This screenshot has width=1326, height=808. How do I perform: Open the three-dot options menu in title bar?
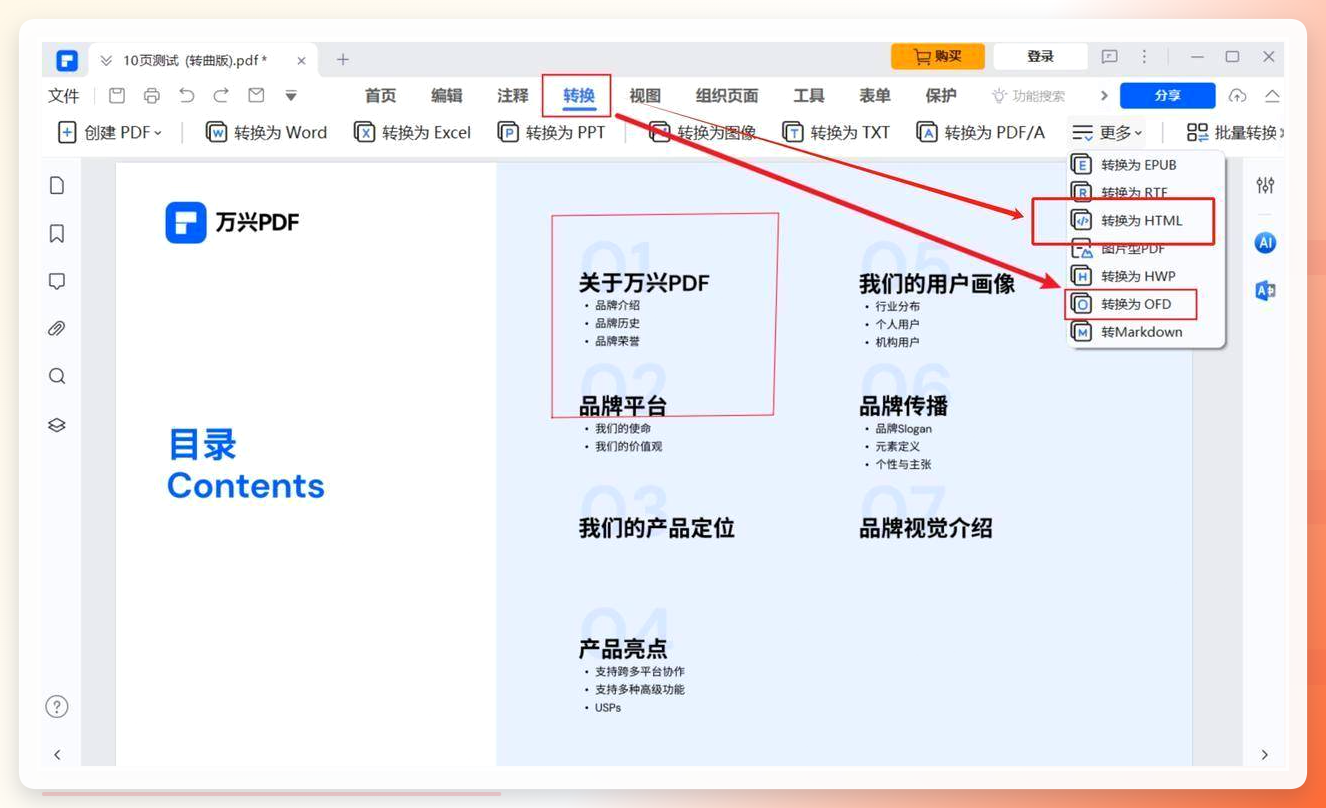[x=1145, y=57]
